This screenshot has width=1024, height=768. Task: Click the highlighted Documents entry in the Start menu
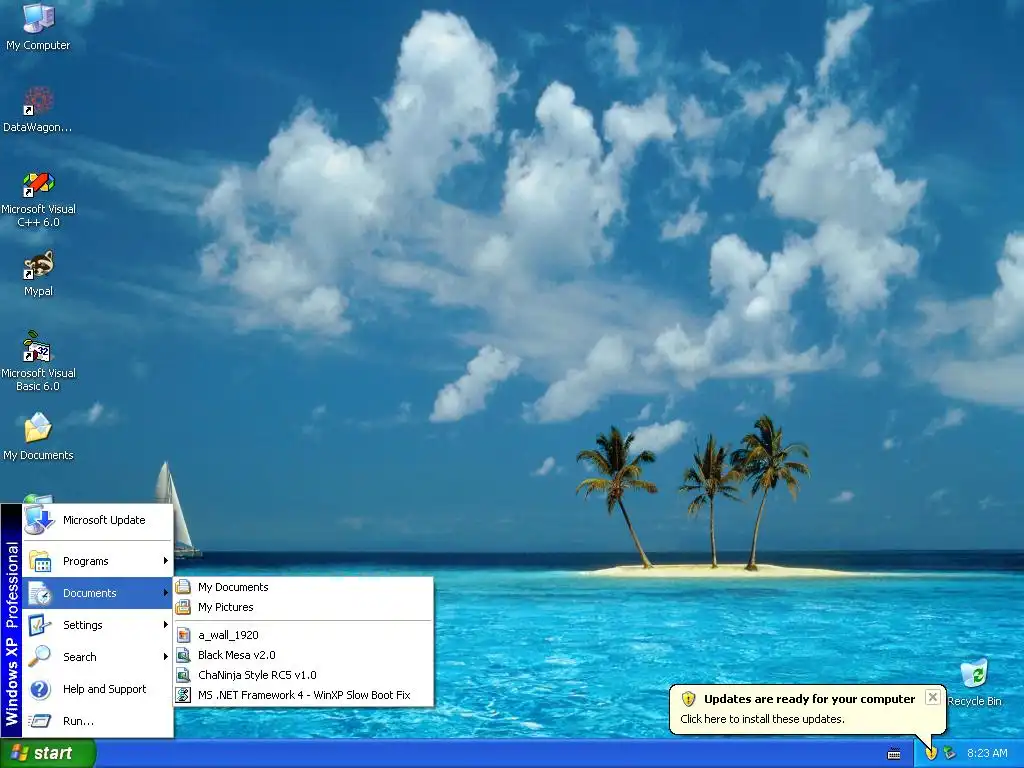pyautogui.click(x=98, y=593)
